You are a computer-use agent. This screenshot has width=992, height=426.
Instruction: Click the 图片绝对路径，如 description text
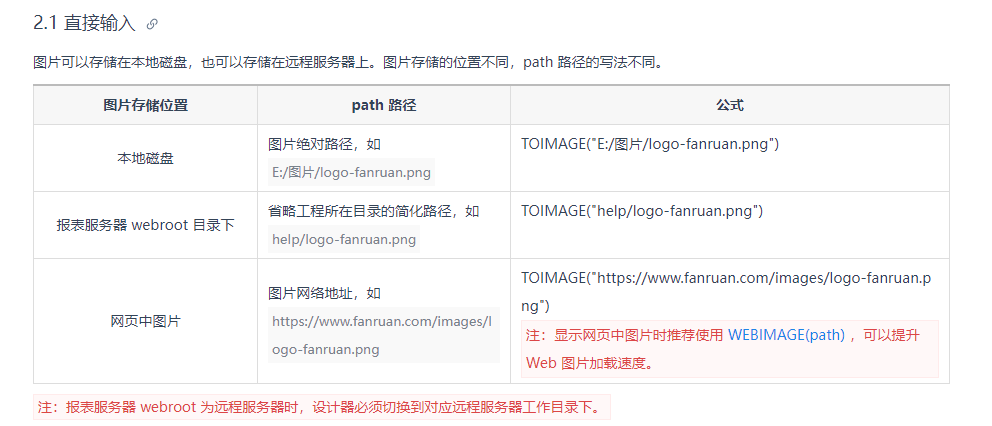[x=325, y=144]
